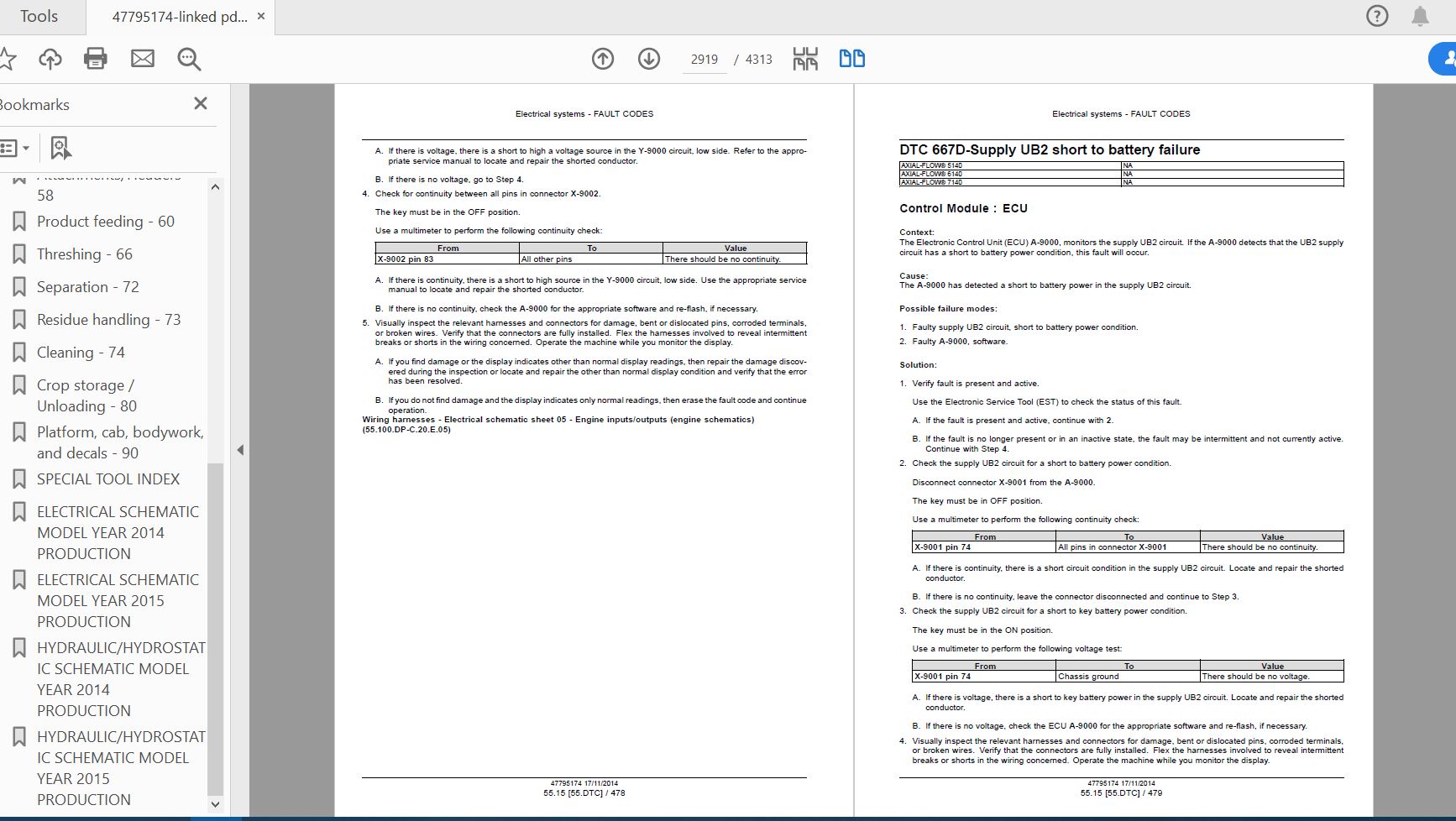The image size is (1456, 821).
Task: Edit the page number field 2919
Action: 704,60
